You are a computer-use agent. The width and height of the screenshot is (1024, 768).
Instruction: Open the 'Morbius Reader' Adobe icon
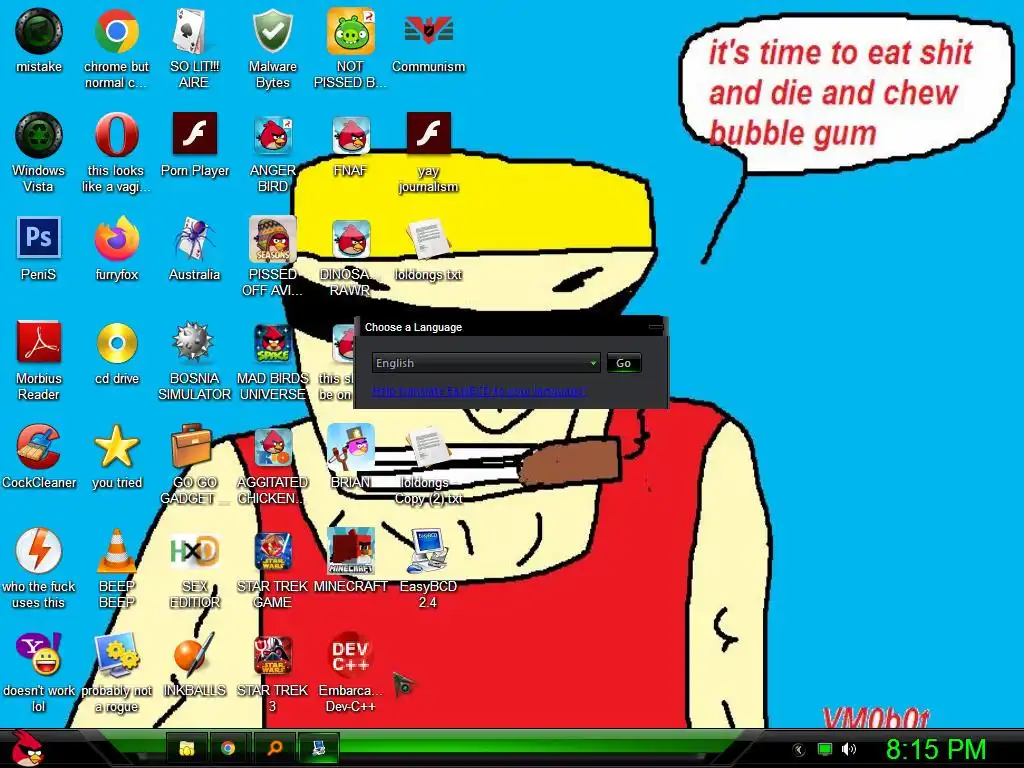pyautogui.click(x=39, y=342)
